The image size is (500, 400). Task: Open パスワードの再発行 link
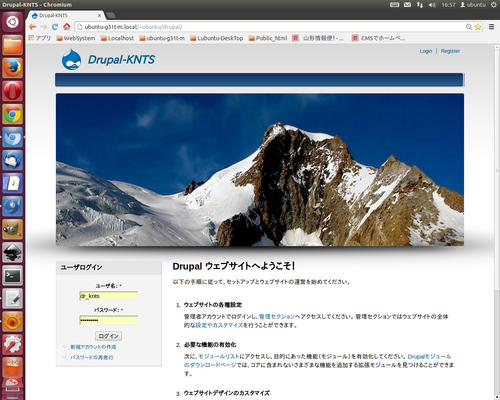pyautogui.click(x=92, y=357)
